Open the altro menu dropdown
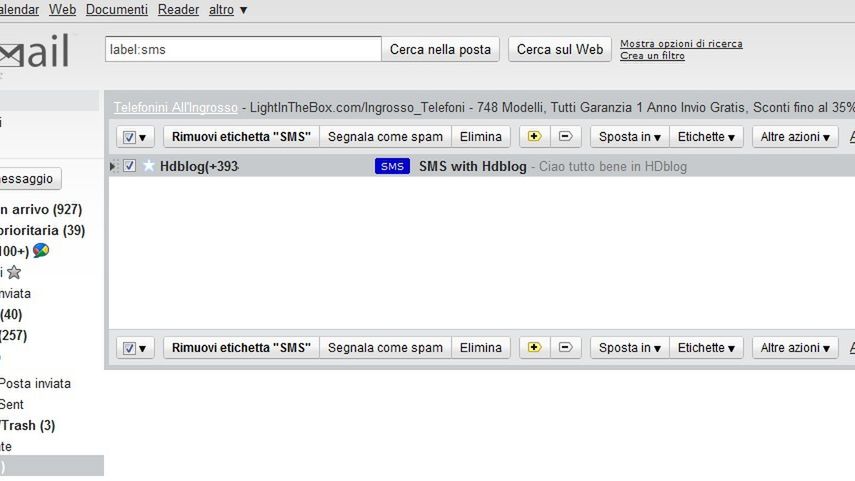This screenshot has height=481, width=855. click(228, 10)
